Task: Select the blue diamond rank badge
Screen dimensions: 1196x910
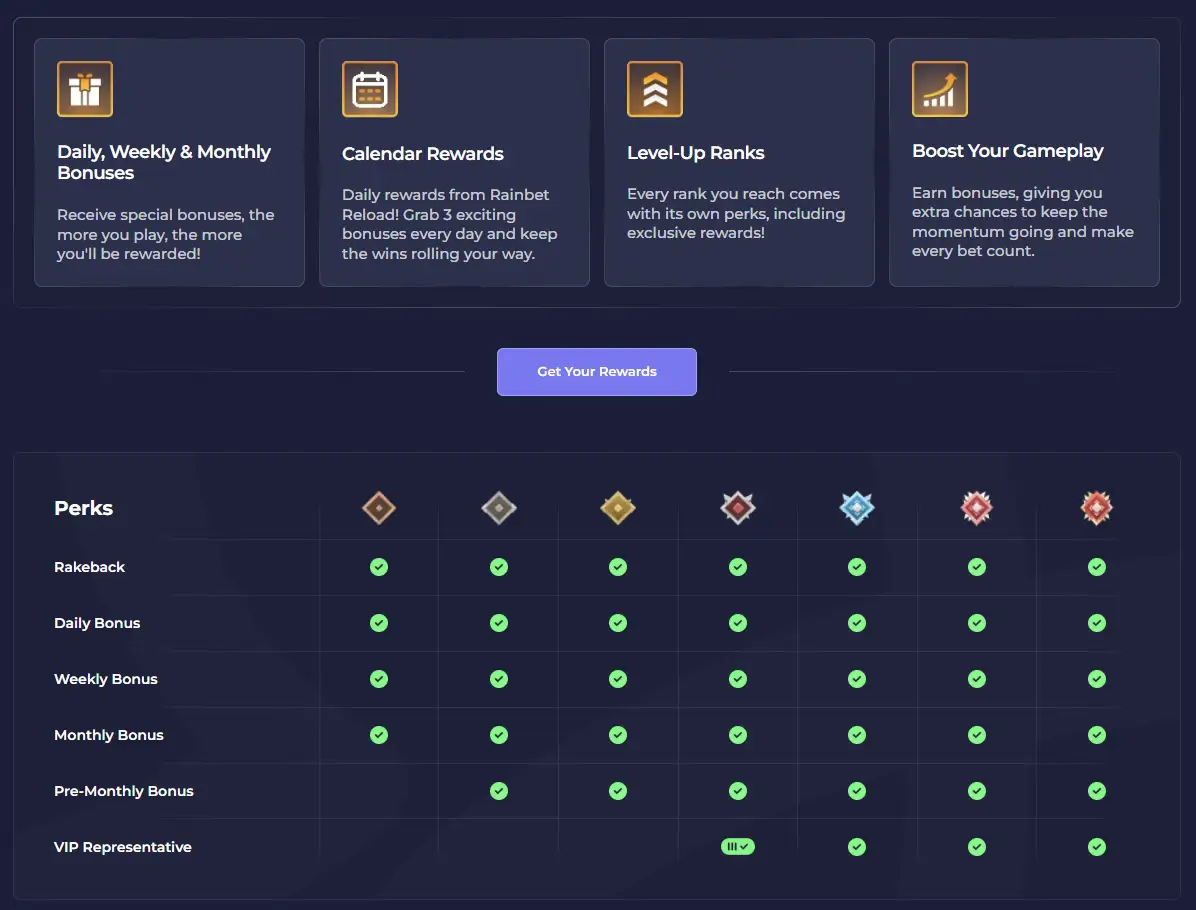Action: point(857,507)
